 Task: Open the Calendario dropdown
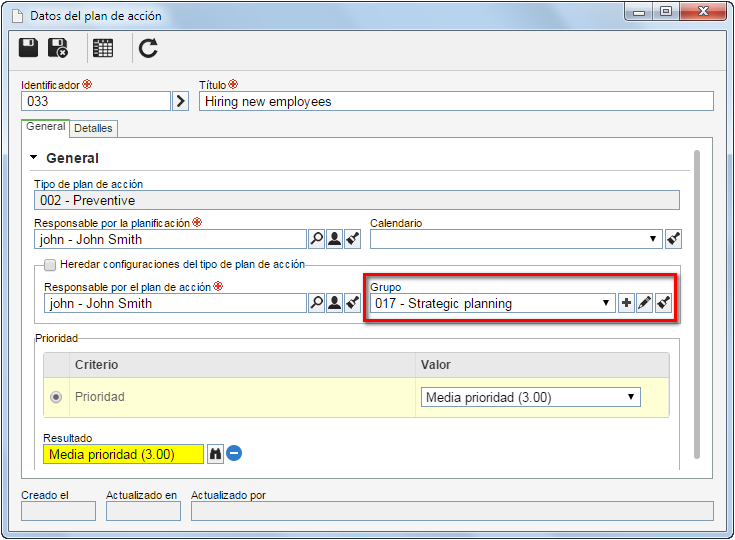(516, 239)
